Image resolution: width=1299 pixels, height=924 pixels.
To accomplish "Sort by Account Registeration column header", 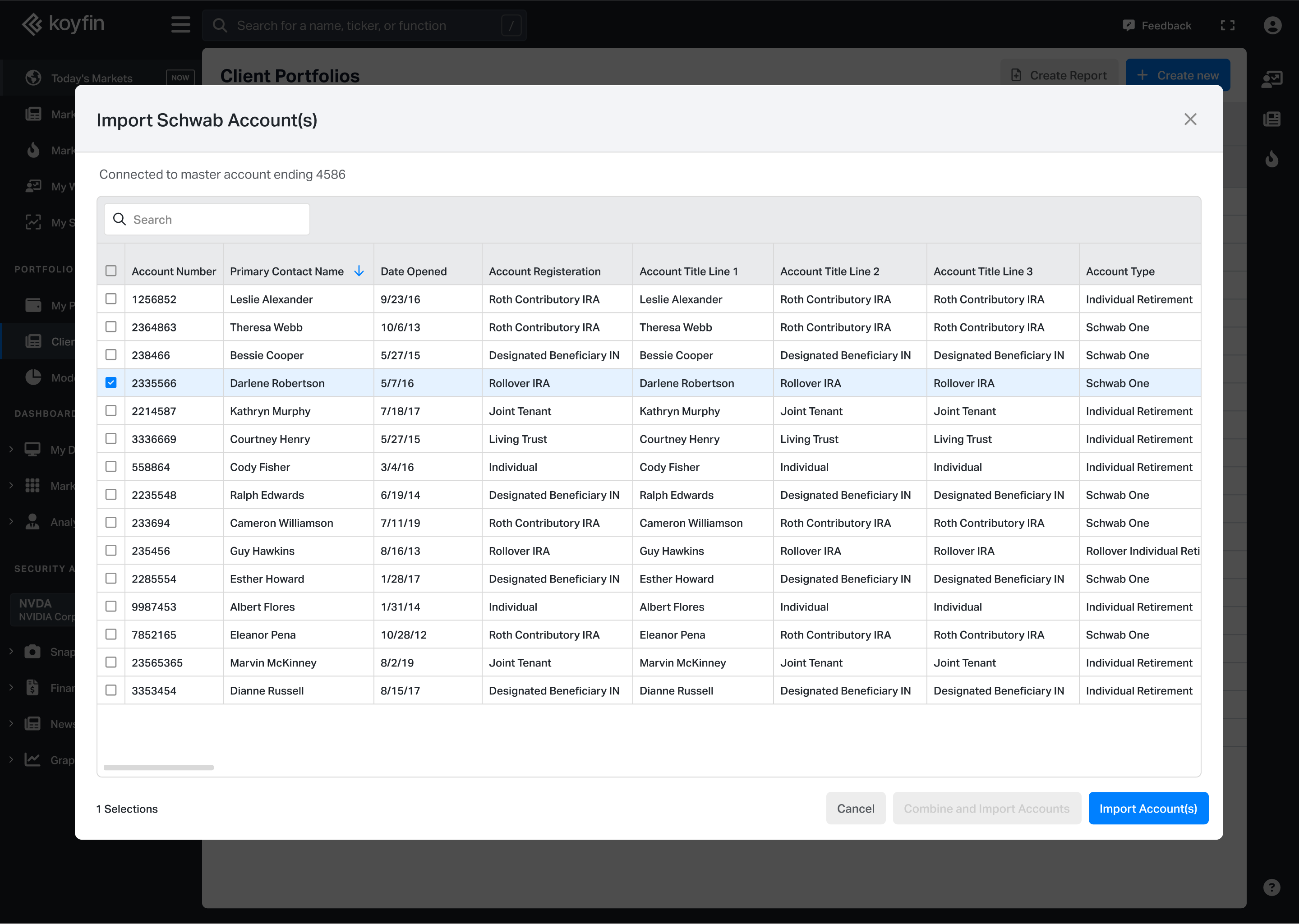I will [544, 271].
